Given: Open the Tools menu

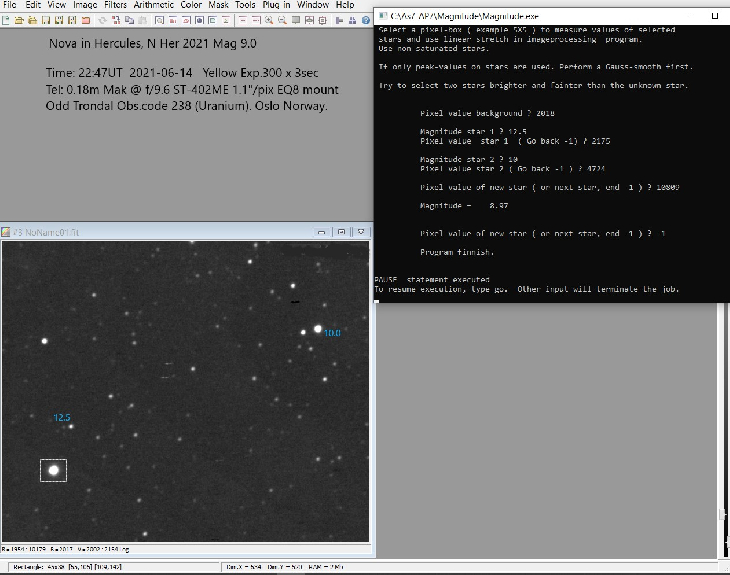Looking at the screenshot, I should pyautogui.click(x=245, y=5).
